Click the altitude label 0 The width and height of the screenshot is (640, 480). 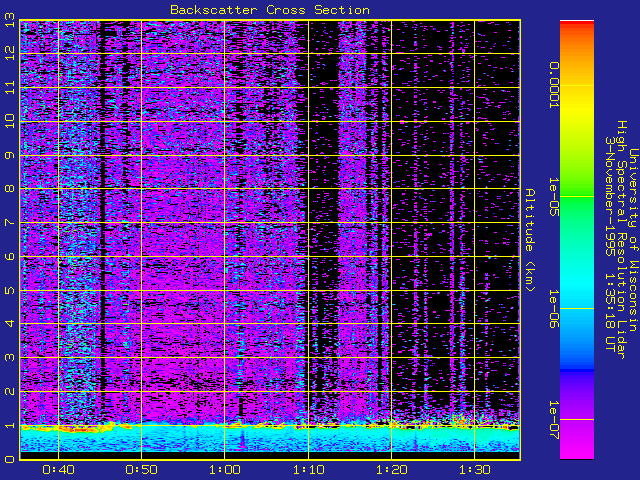click(10, 459)
